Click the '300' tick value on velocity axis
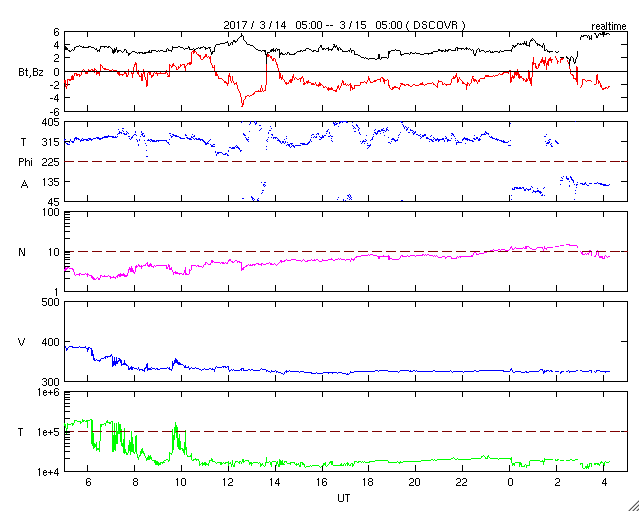 point(51,382)
